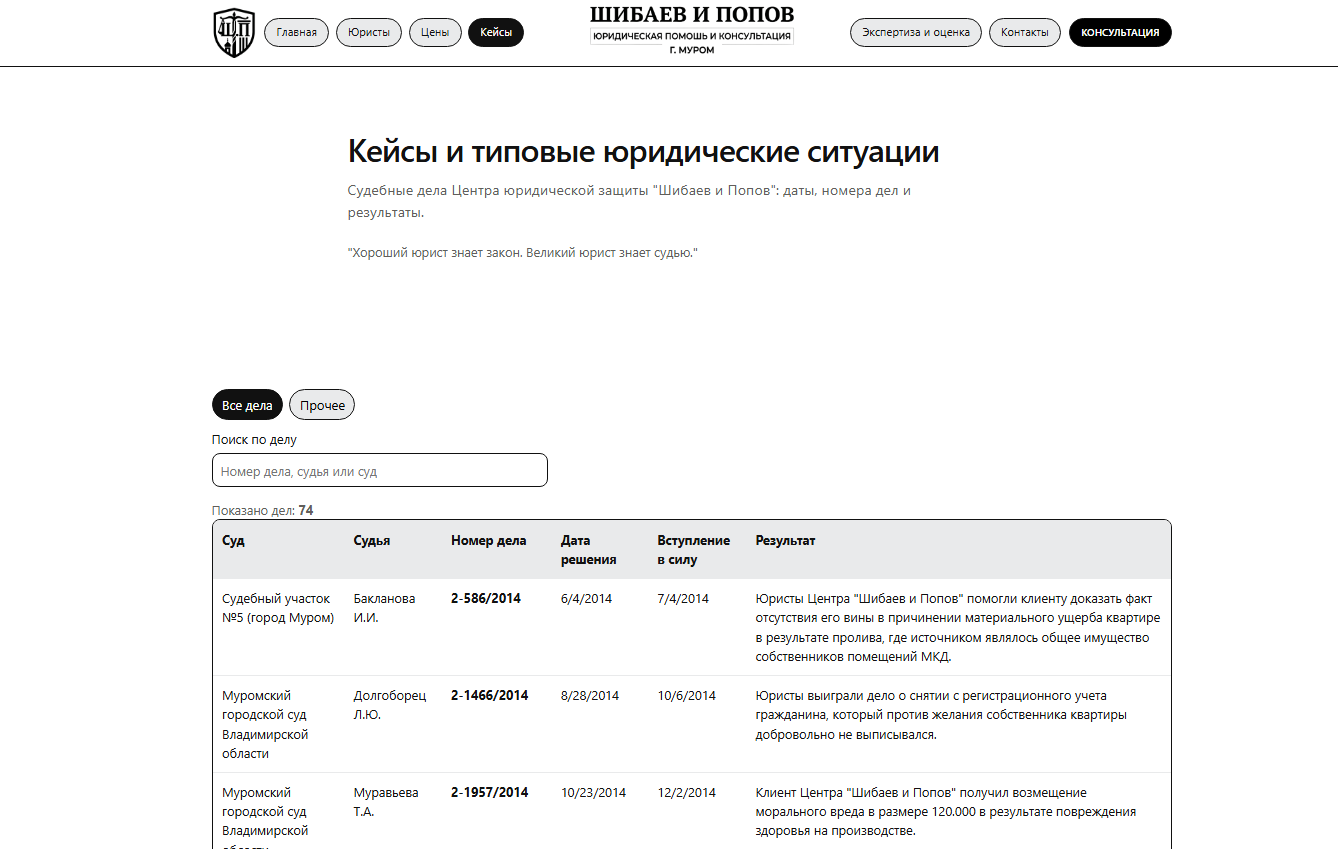Click Судебный участок №5 court cell

tap(278, 608)
